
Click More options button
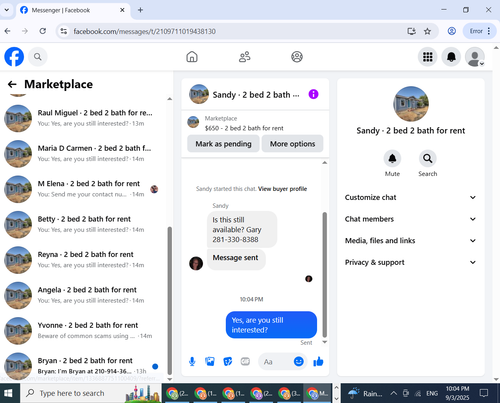click(292, 144)
